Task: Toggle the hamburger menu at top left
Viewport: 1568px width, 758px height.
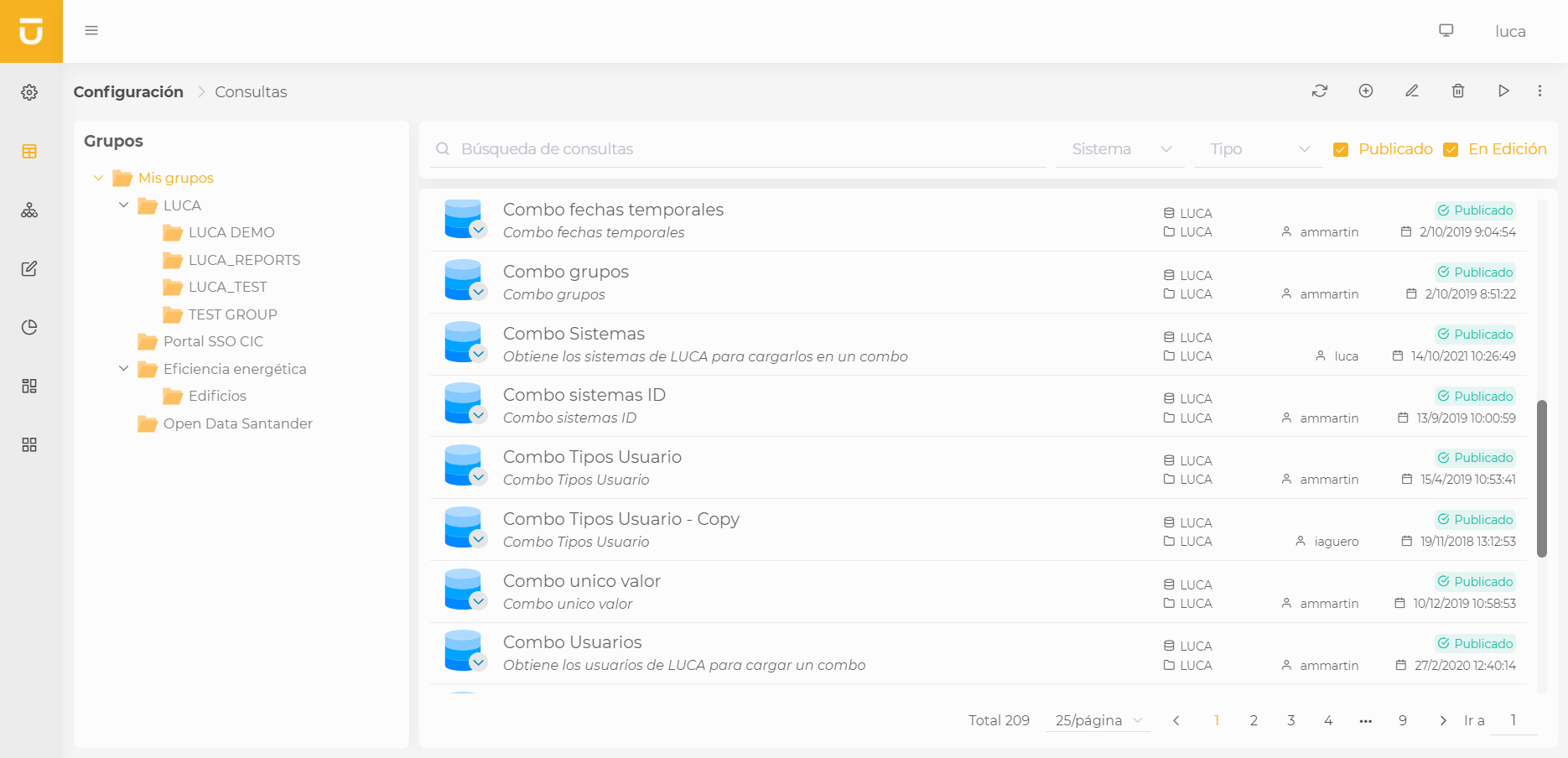Action: coord(91,30)
